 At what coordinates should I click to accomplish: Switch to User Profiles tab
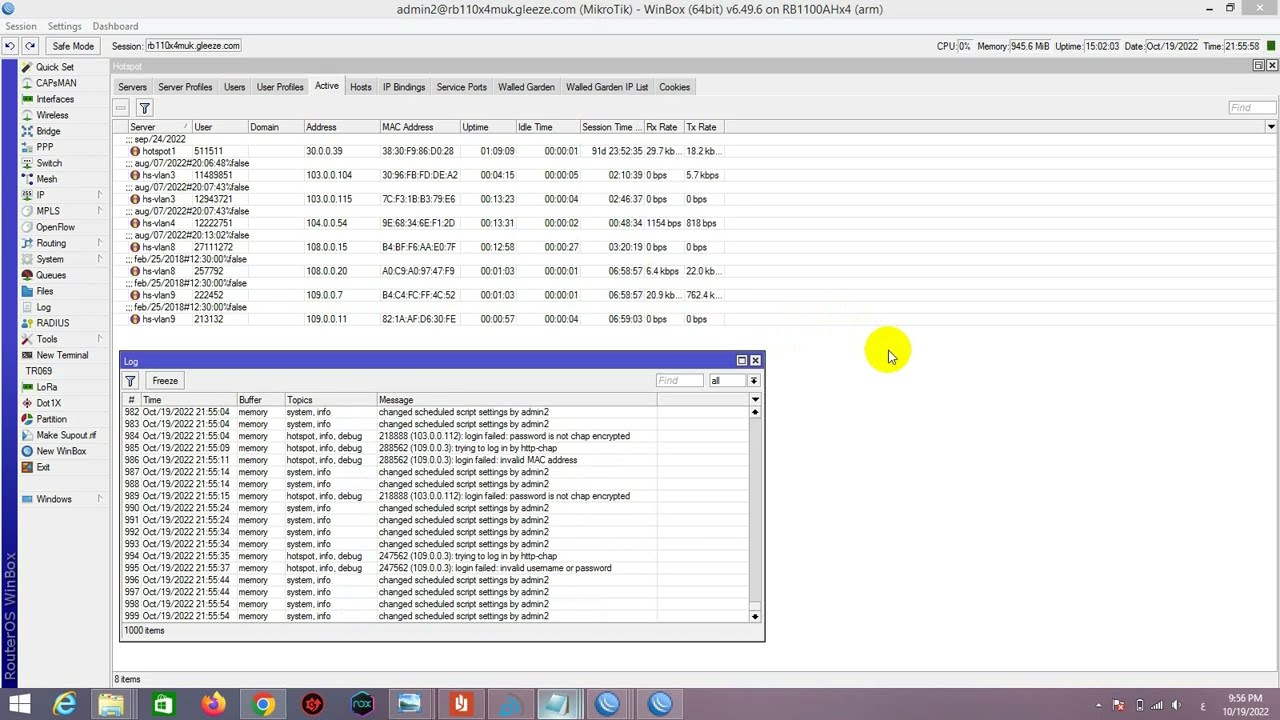tap(280, 87)
